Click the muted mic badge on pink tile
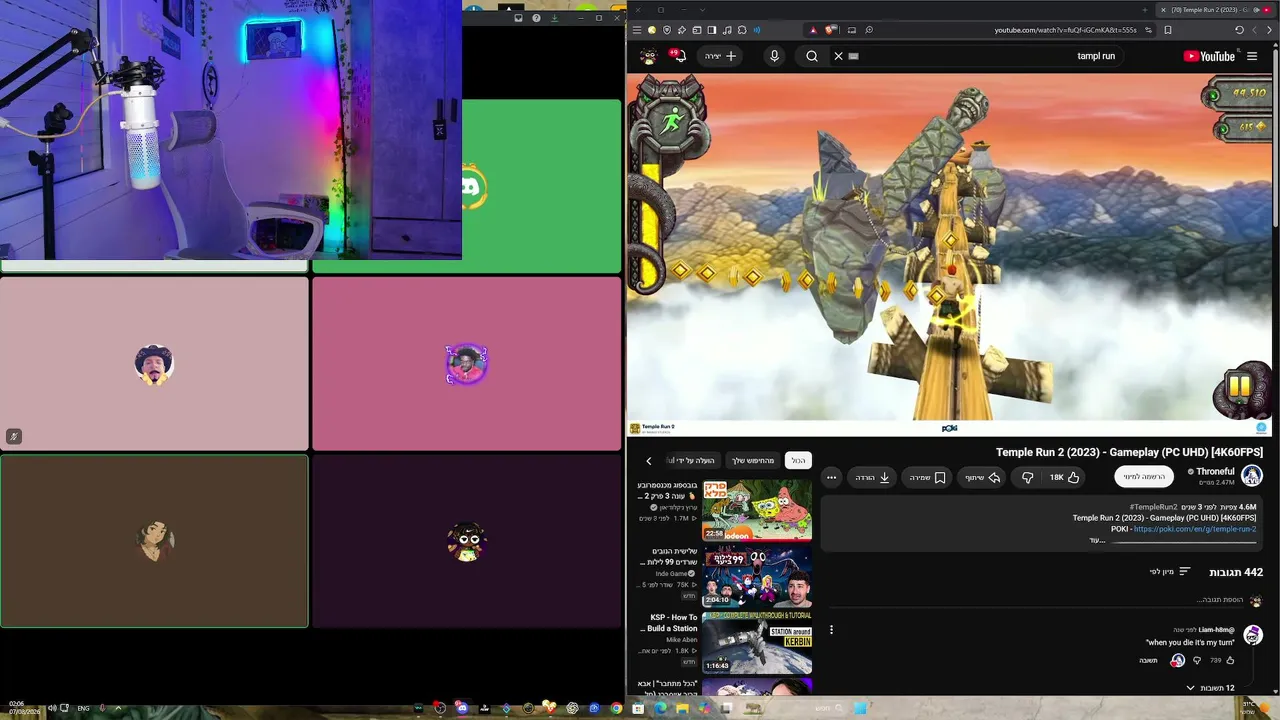 point(14,436)
